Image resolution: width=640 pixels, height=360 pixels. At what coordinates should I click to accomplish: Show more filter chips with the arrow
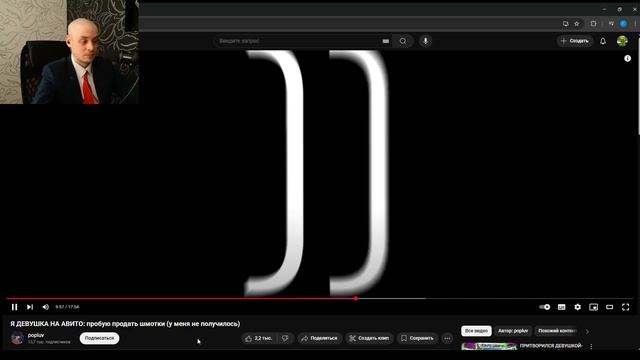[587, 331]
